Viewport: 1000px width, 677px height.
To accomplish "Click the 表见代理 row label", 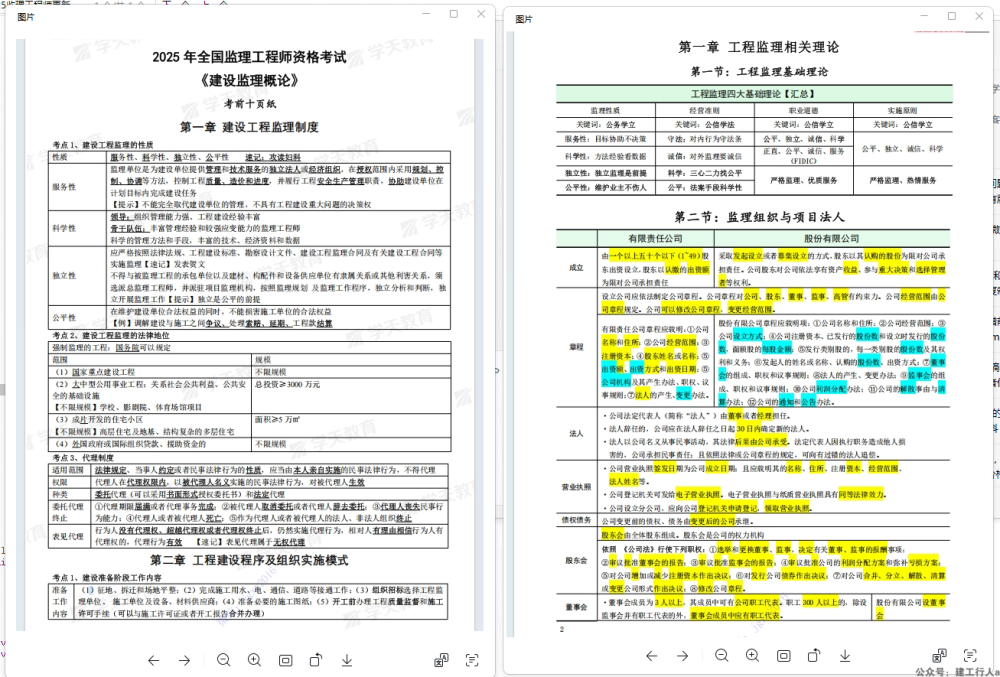I will tap(67, 537).
